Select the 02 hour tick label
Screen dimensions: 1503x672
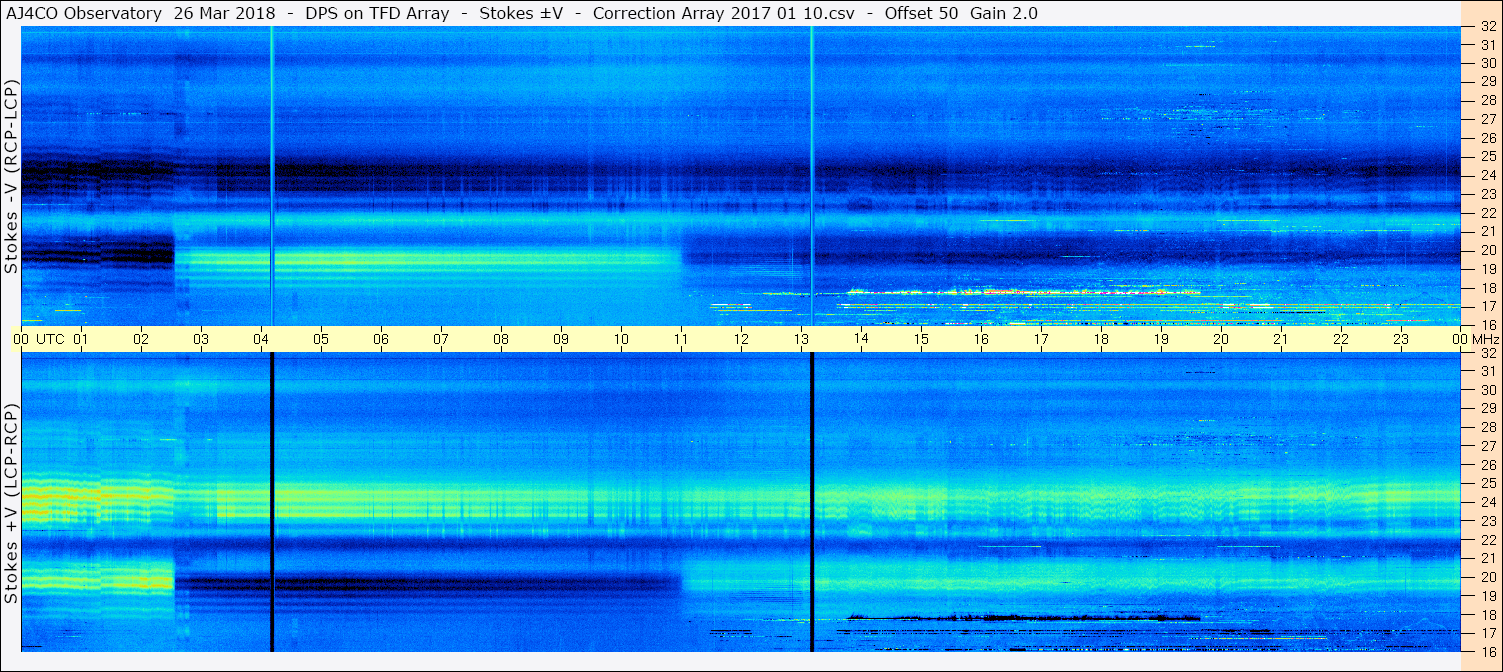pos(141,339)
